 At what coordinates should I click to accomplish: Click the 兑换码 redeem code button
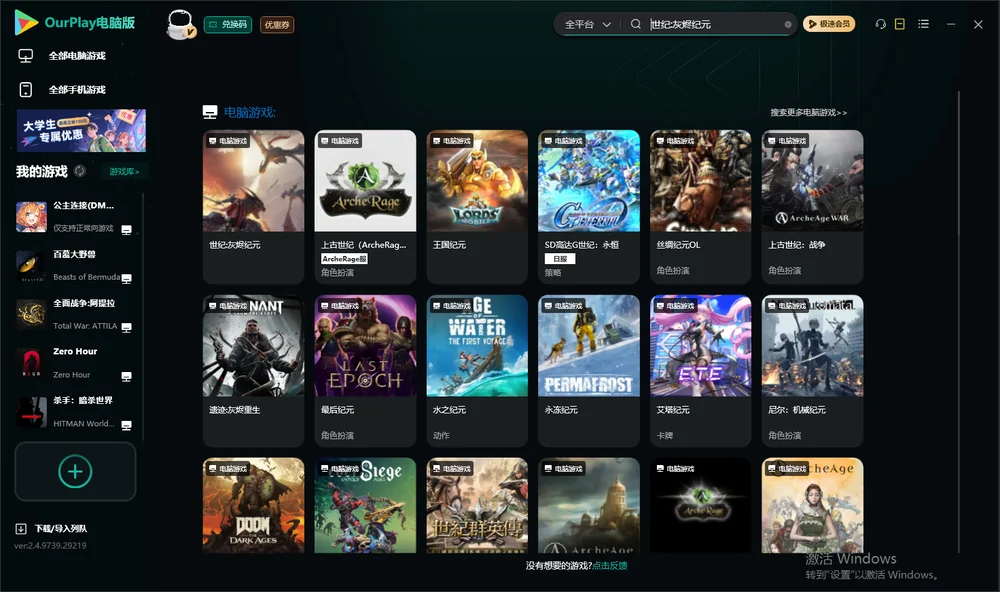(x=228, y=25)
